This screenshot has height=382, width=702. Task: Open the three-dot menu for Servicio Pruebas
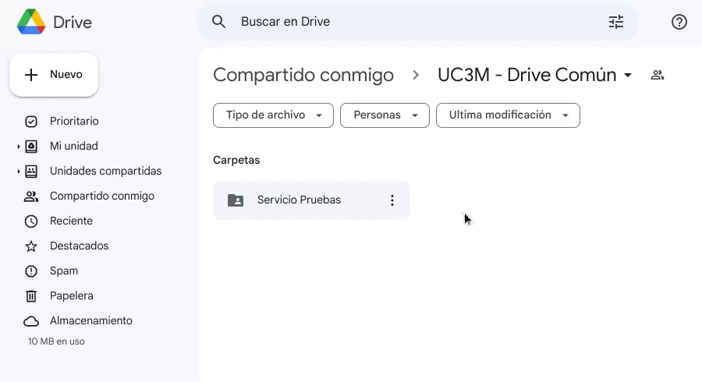(x=392, y=200)
